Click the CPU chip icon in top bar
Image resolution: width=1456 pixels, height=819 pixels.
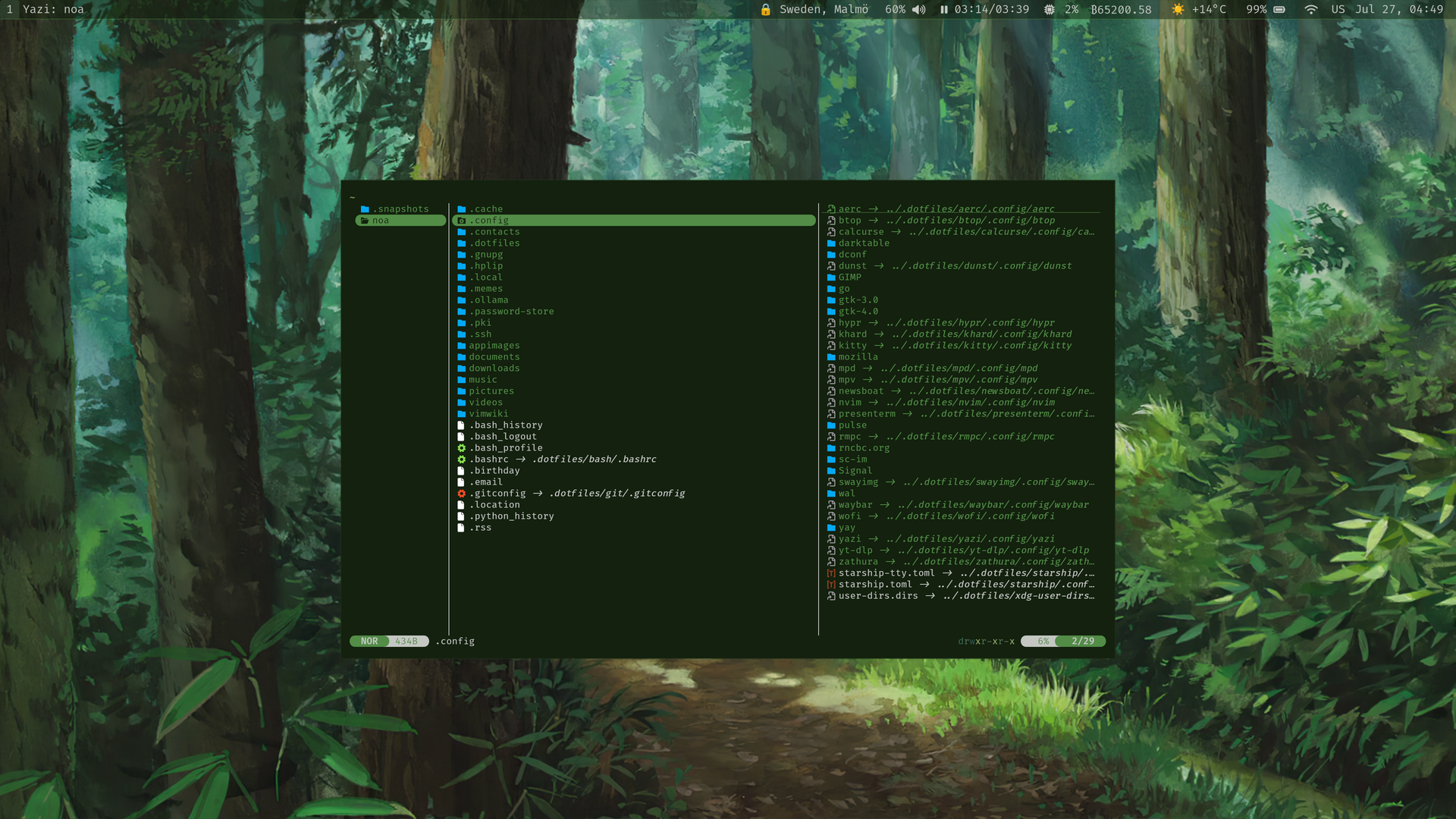1049,9
